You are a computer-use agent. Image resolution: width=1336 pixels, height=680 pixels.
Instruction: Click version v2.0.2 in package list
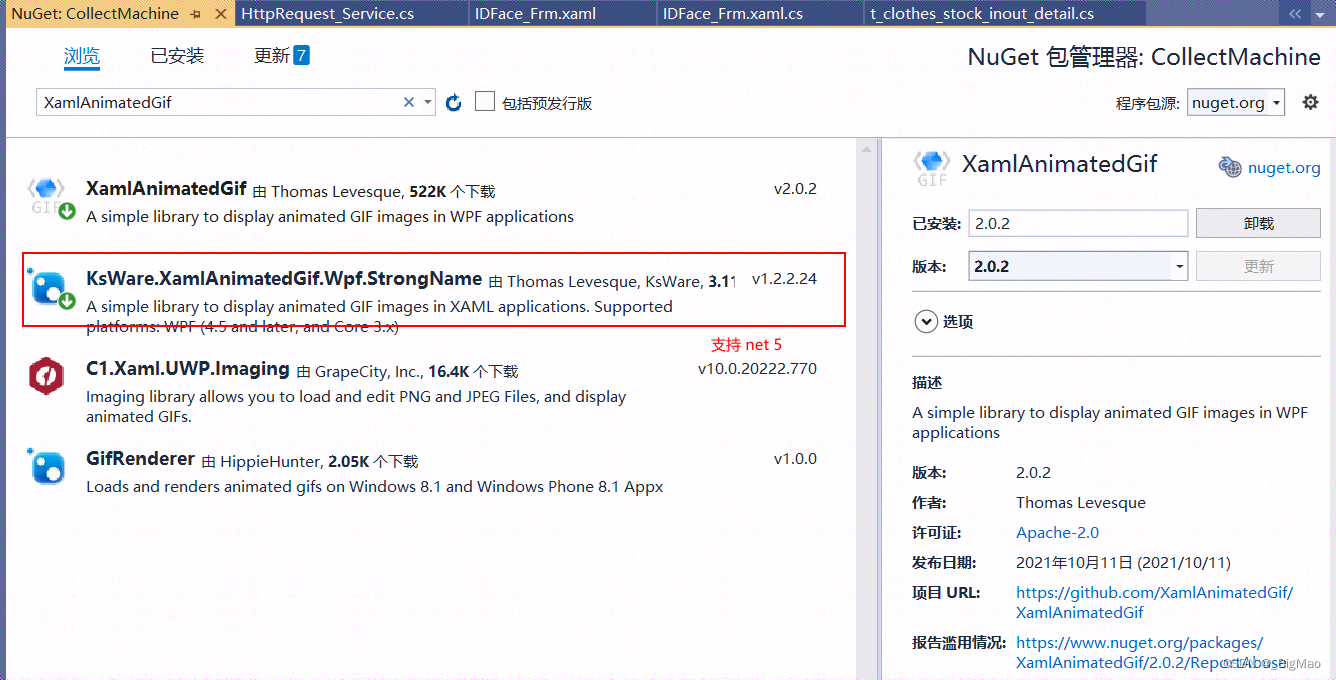(795, 189)
